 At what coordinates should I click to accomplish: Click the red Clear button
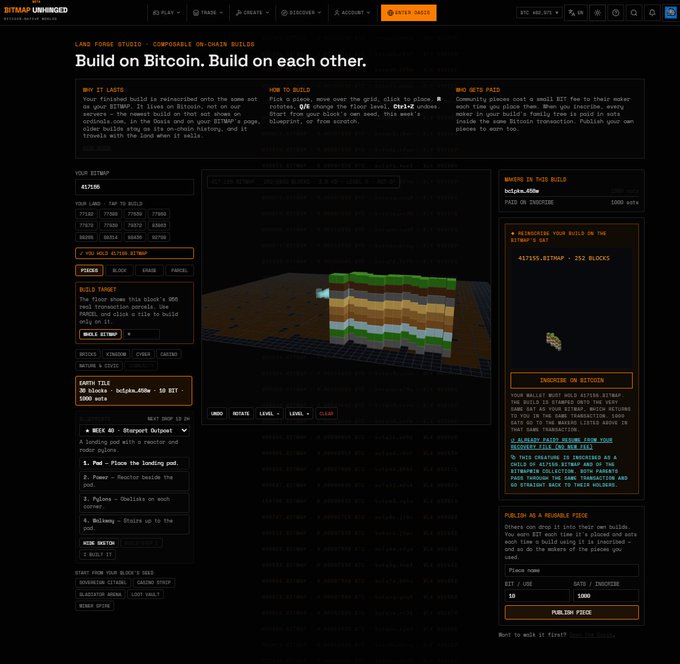326,414
